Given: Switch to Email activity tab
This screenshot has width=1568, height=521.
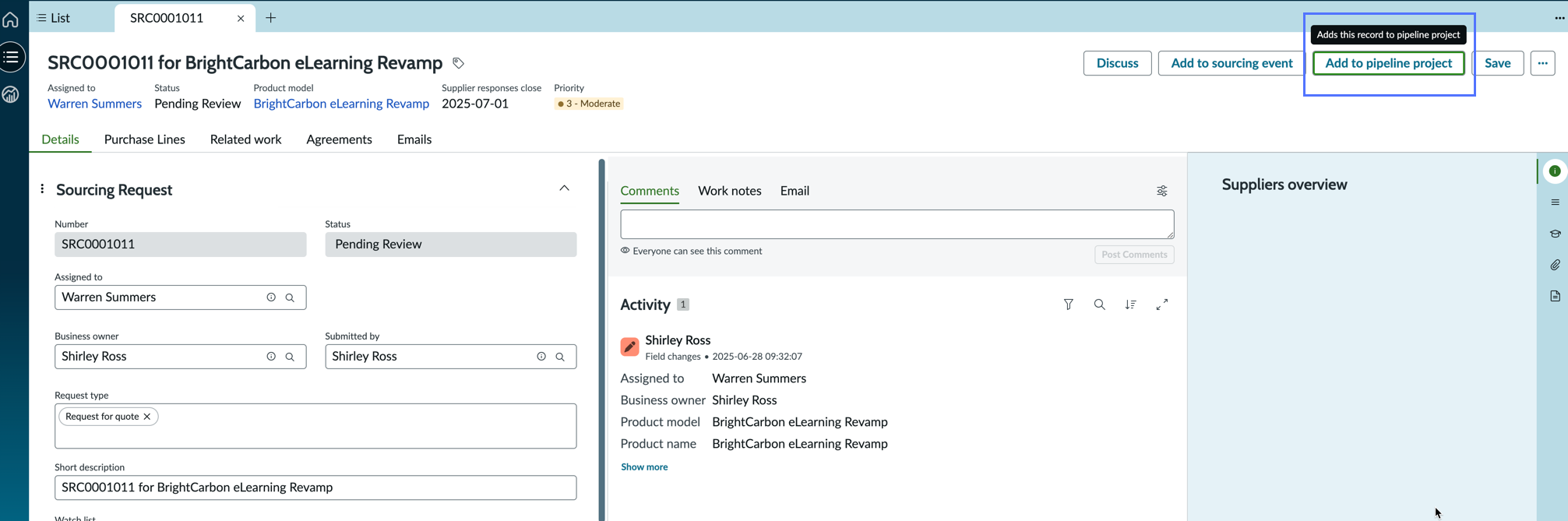Looking at the screenshot, I should coord(795,191).
